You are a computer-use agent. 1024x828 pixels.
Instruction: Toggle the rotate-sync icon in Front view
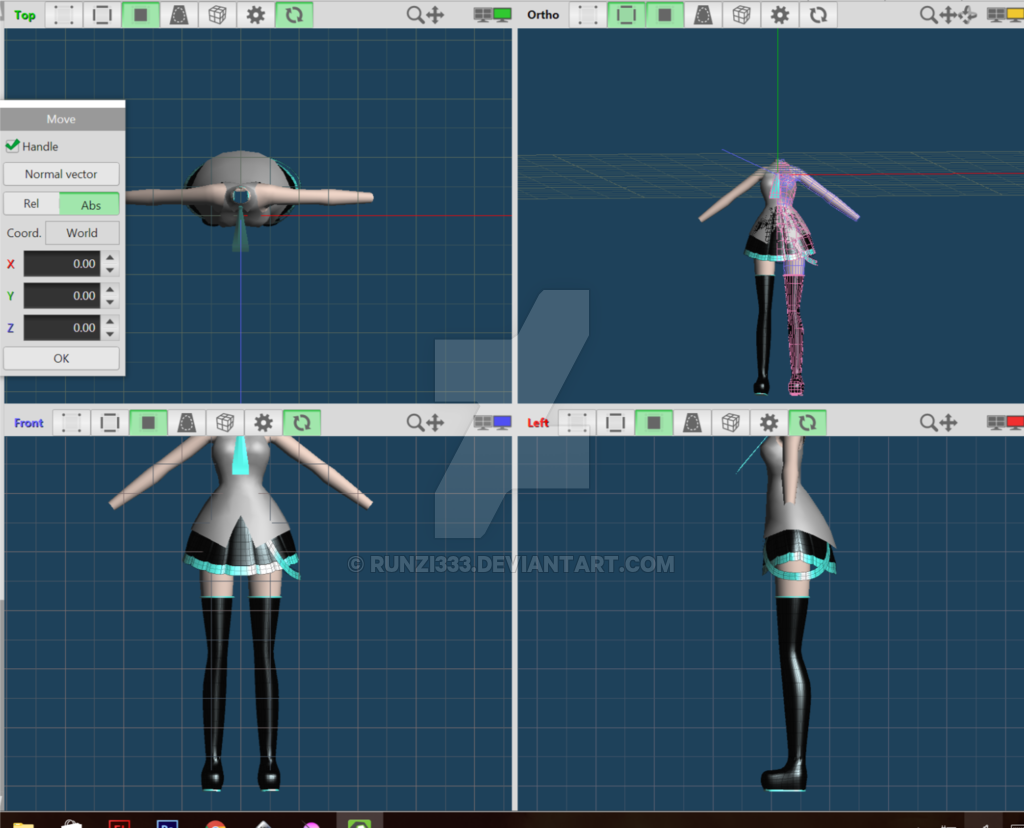coord(301,422)
